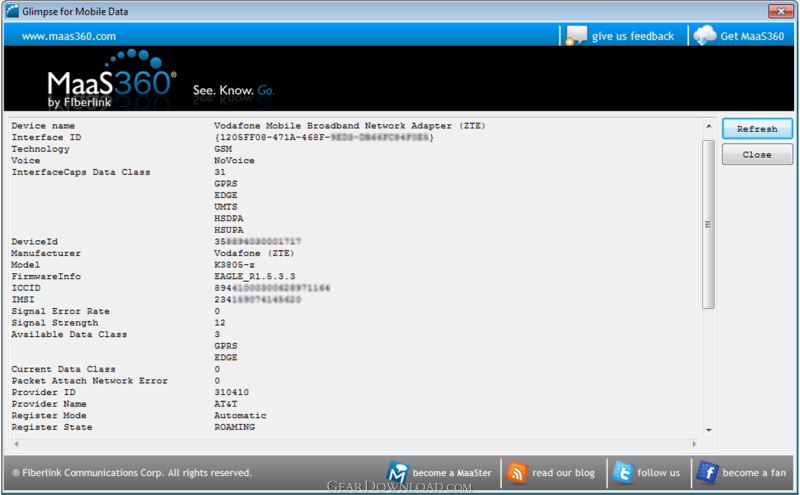Screen dimensions: 800x495
Task: Click the HSUPA data class entry
Action: pos(229,230)
